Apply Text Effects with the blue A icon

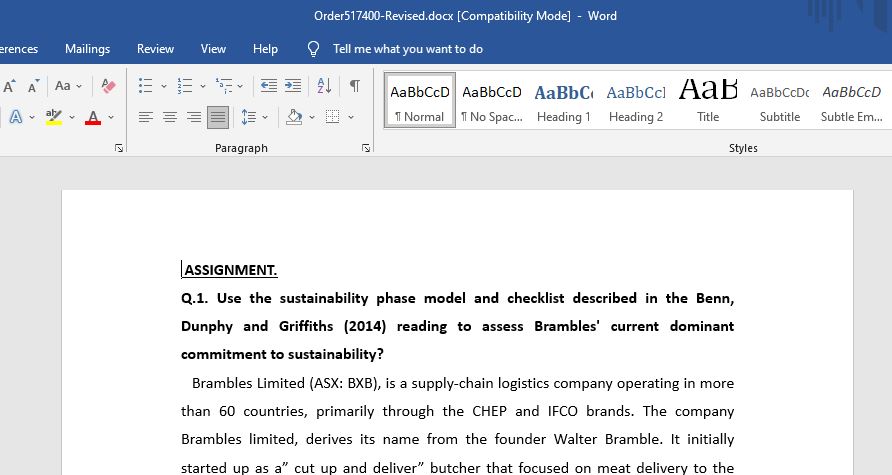point(16,117)
